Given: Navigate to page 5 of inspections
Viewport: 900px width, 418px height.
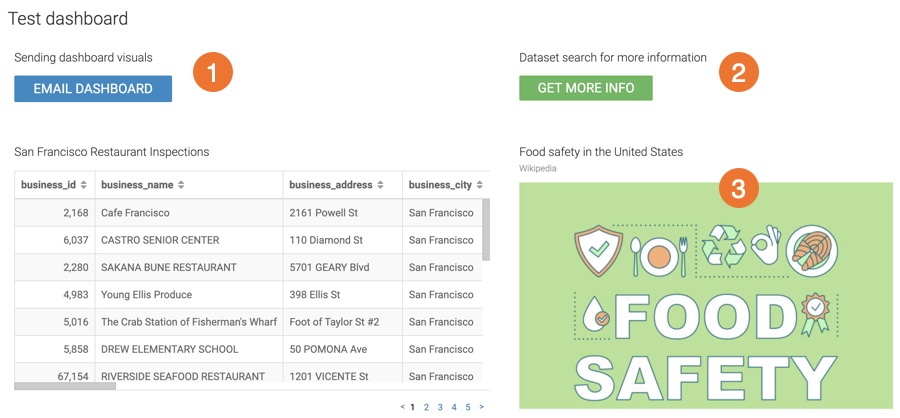Looking at the screenshot, I should (x=468, y=407).
